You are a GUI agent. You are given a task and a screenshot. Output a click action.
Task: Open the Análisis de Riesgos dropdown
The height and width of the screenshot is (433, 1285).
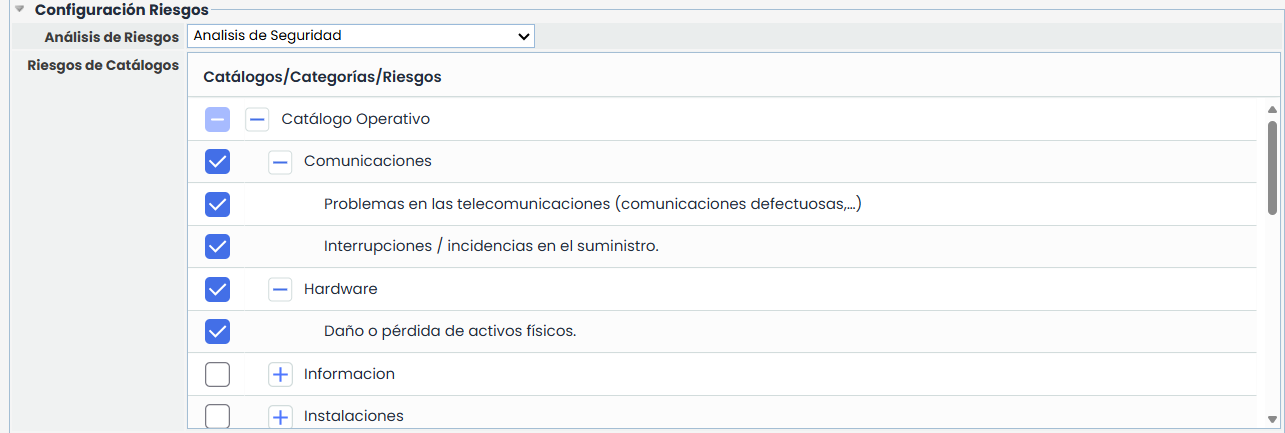tap(360, 36)
